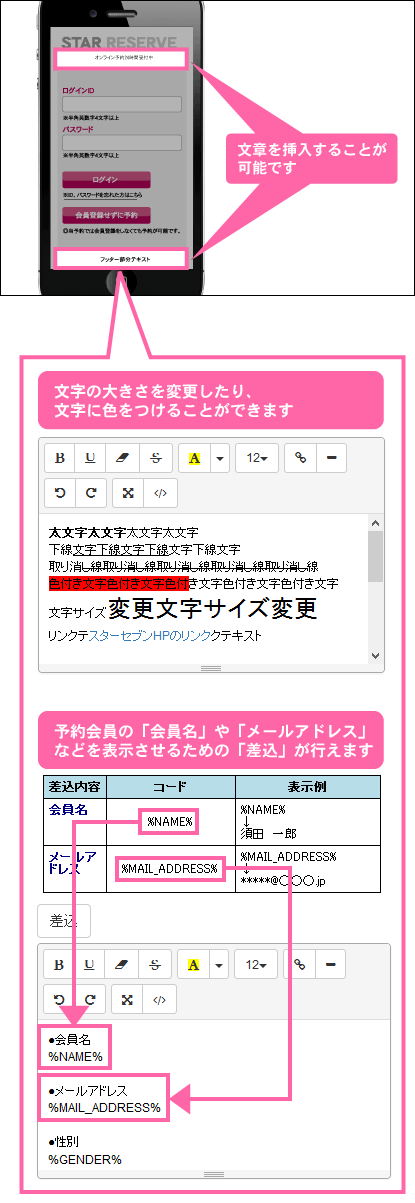Select the オンライン予約 header text box on the phone
Screen dimensions: 415x1203
tap(122, 59)
